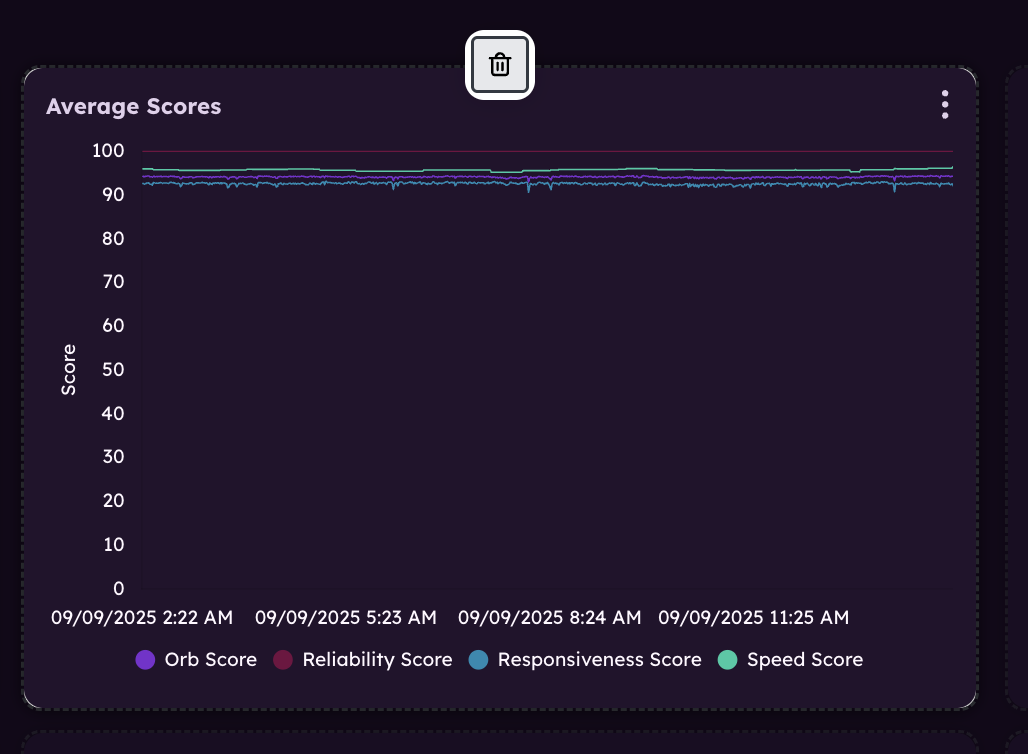Open the three-dot chart options menu
Viewport: 1028px width, 754px height.
pos(944,105)
